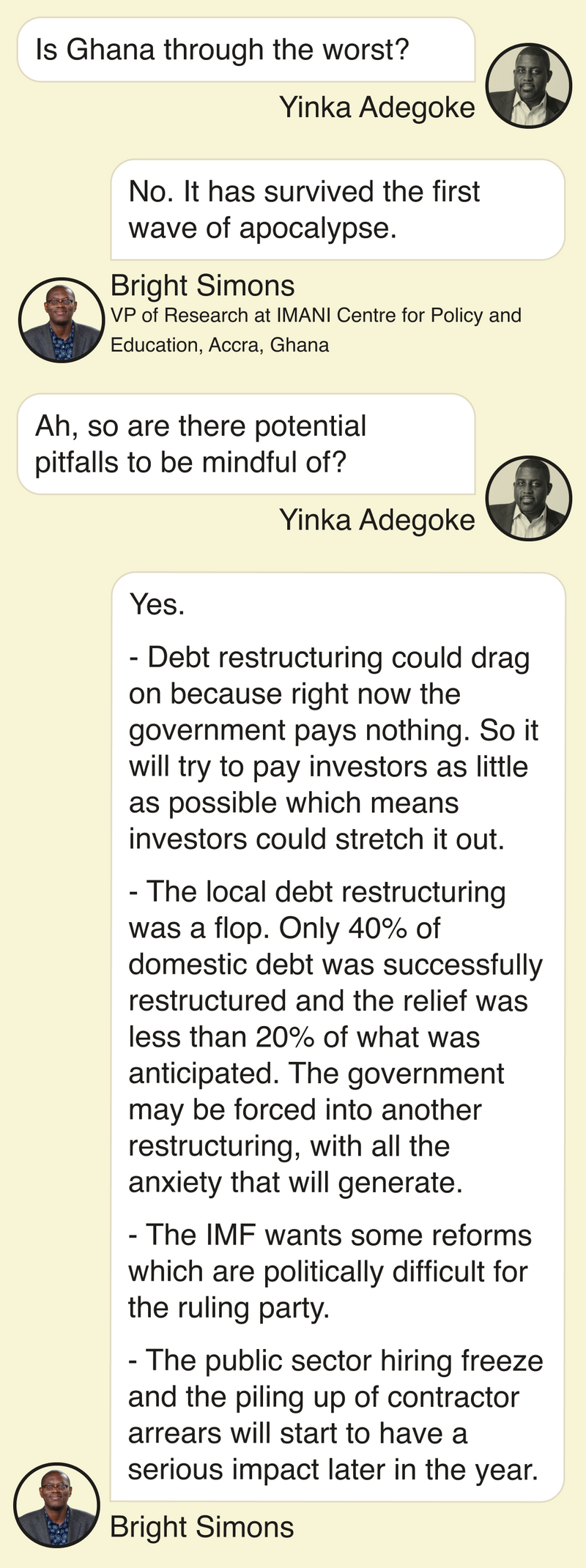Click the IMF wants some reforms paragraph

330,1271
